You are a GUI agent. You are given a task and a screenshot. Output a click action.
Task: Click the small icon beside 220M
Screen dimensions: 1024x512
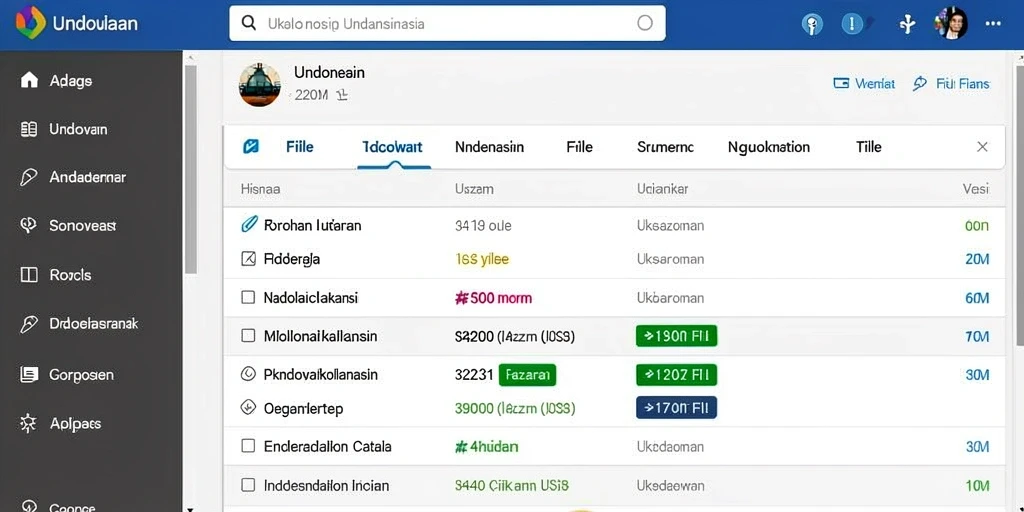(342, 95)
